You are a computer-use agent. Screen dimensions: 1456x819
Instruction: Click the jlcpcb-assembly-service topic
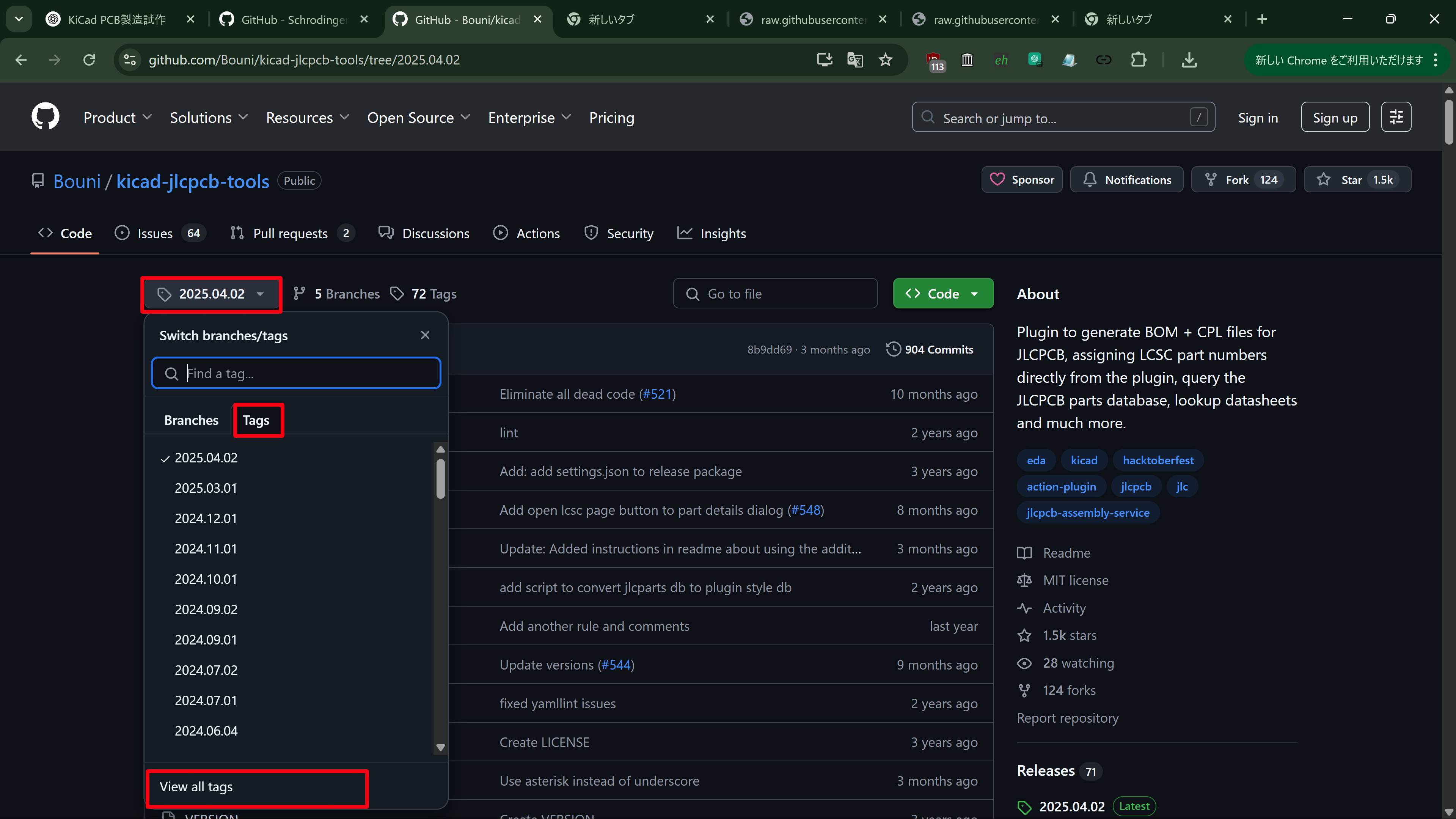(x=1087, y=512)
